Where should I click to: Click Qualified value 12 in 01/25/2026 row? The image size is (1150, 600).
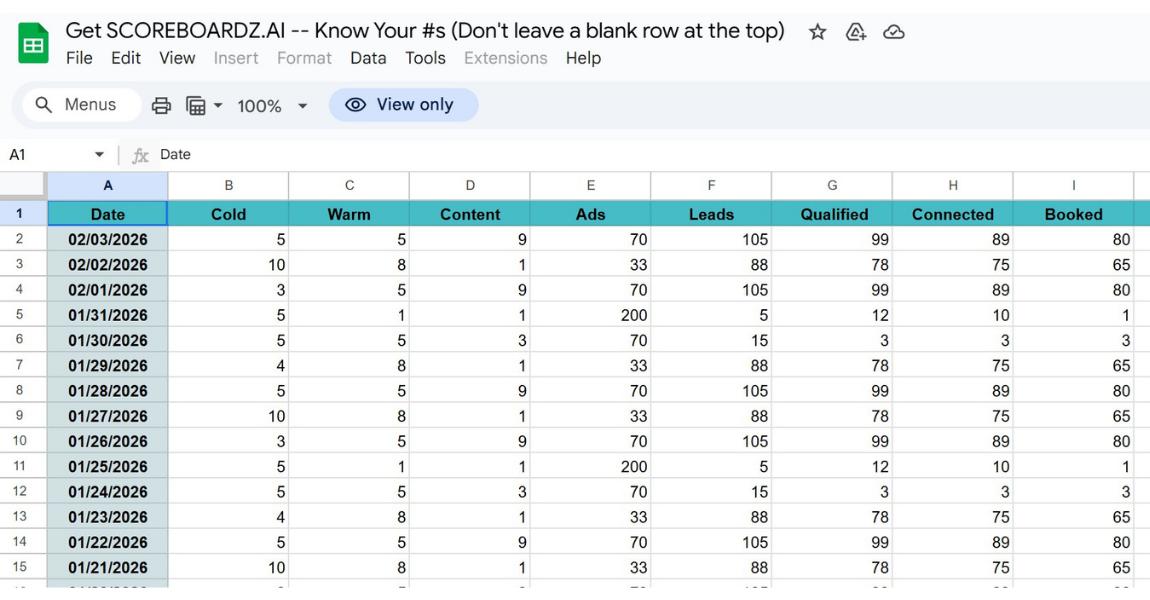point(832,467)
